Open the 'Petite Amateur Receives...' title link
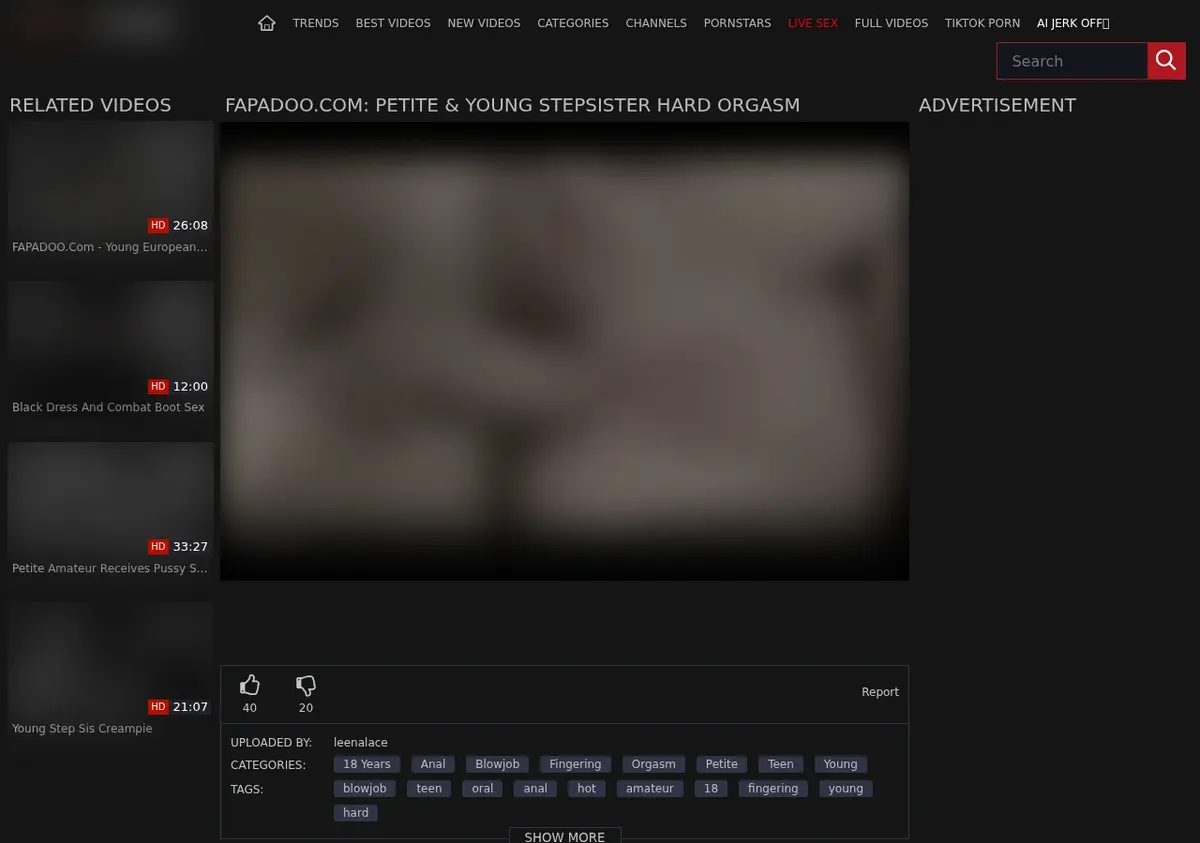Image resolution: width=1200 pixels, height=843 pixels. [x=110, y=569]
